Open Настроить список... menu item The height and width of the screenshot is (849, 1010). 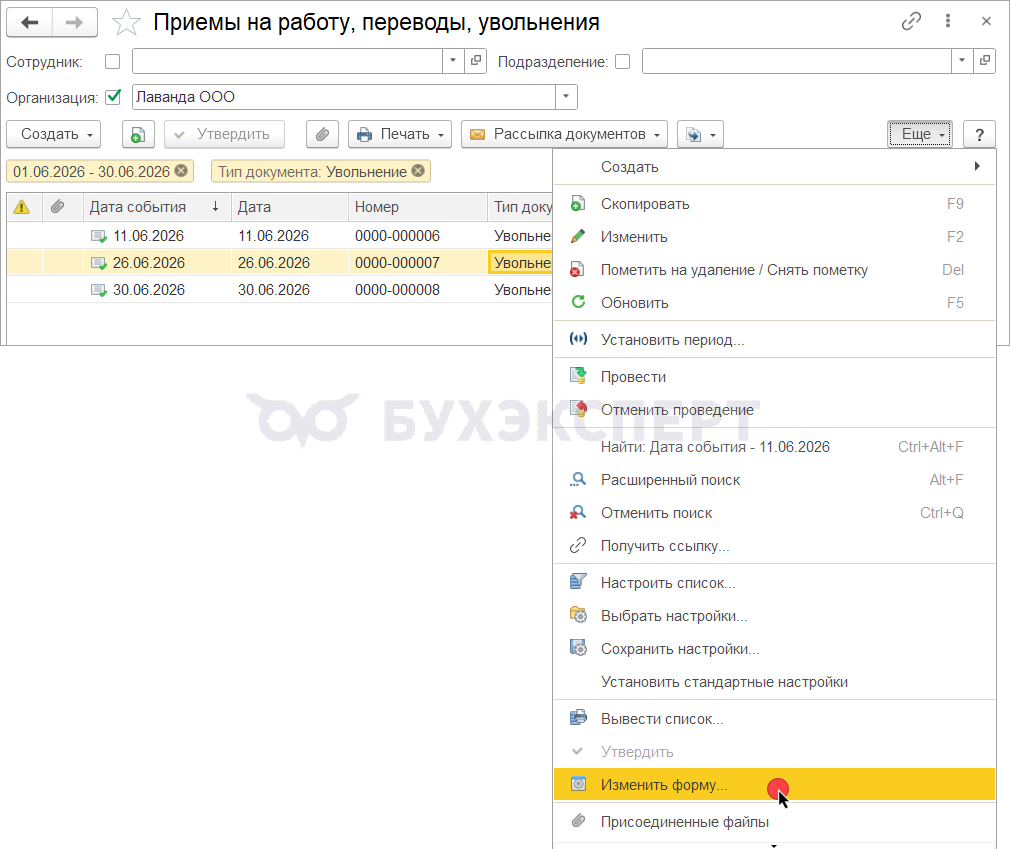pyautogui.click(x=774, y=583)
